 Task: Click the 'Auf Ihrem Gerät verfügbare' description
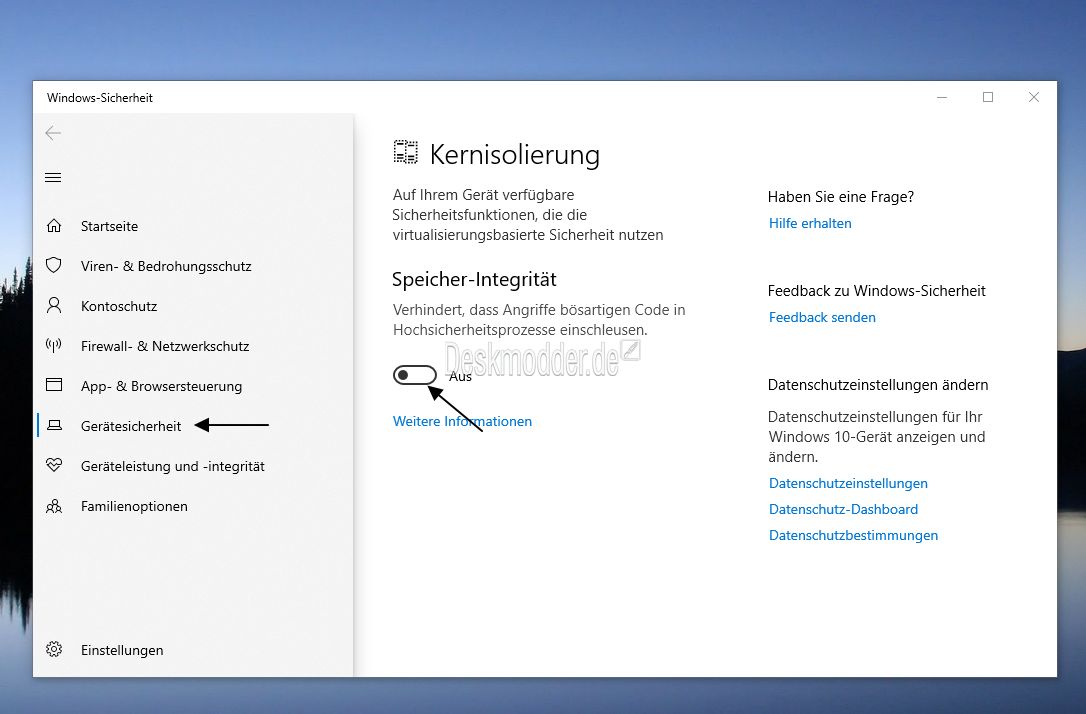(528, 215)
